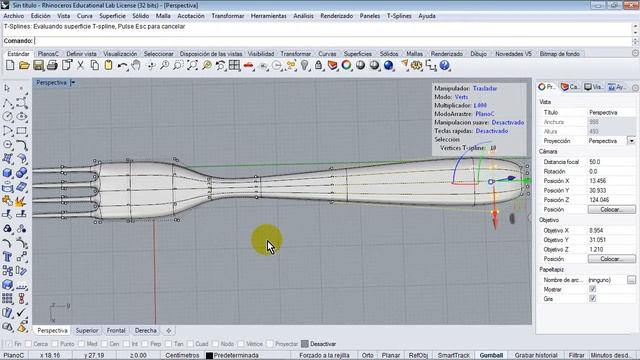Image resolution: width=640 pixels, height=360 pixels.
Task: Toggle the Fin osnap checkbox
Action: [8, 344]
